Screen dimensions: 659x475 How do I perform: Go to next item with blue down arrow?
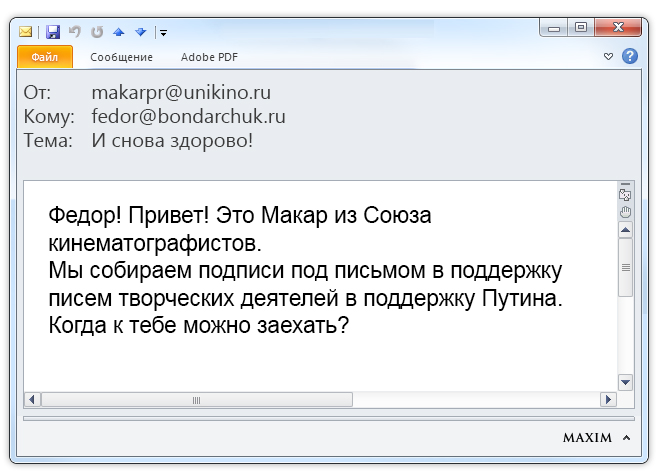[x=140, y=32]
